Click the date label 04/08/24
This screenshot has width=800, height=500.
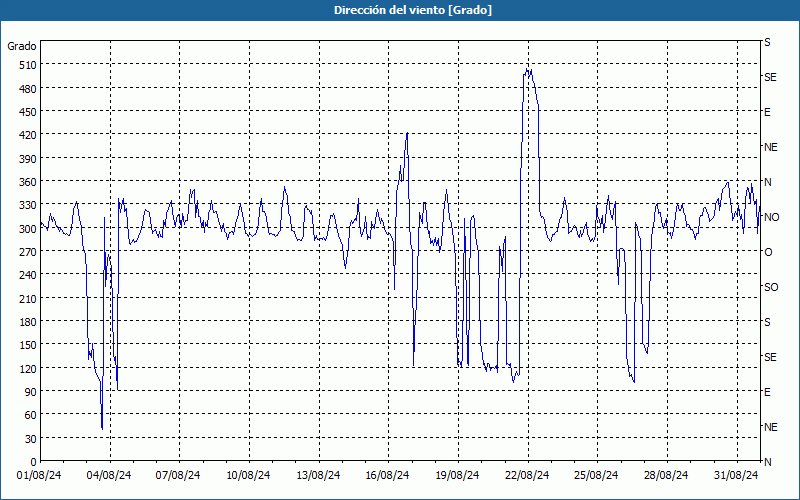coord(109,476)
